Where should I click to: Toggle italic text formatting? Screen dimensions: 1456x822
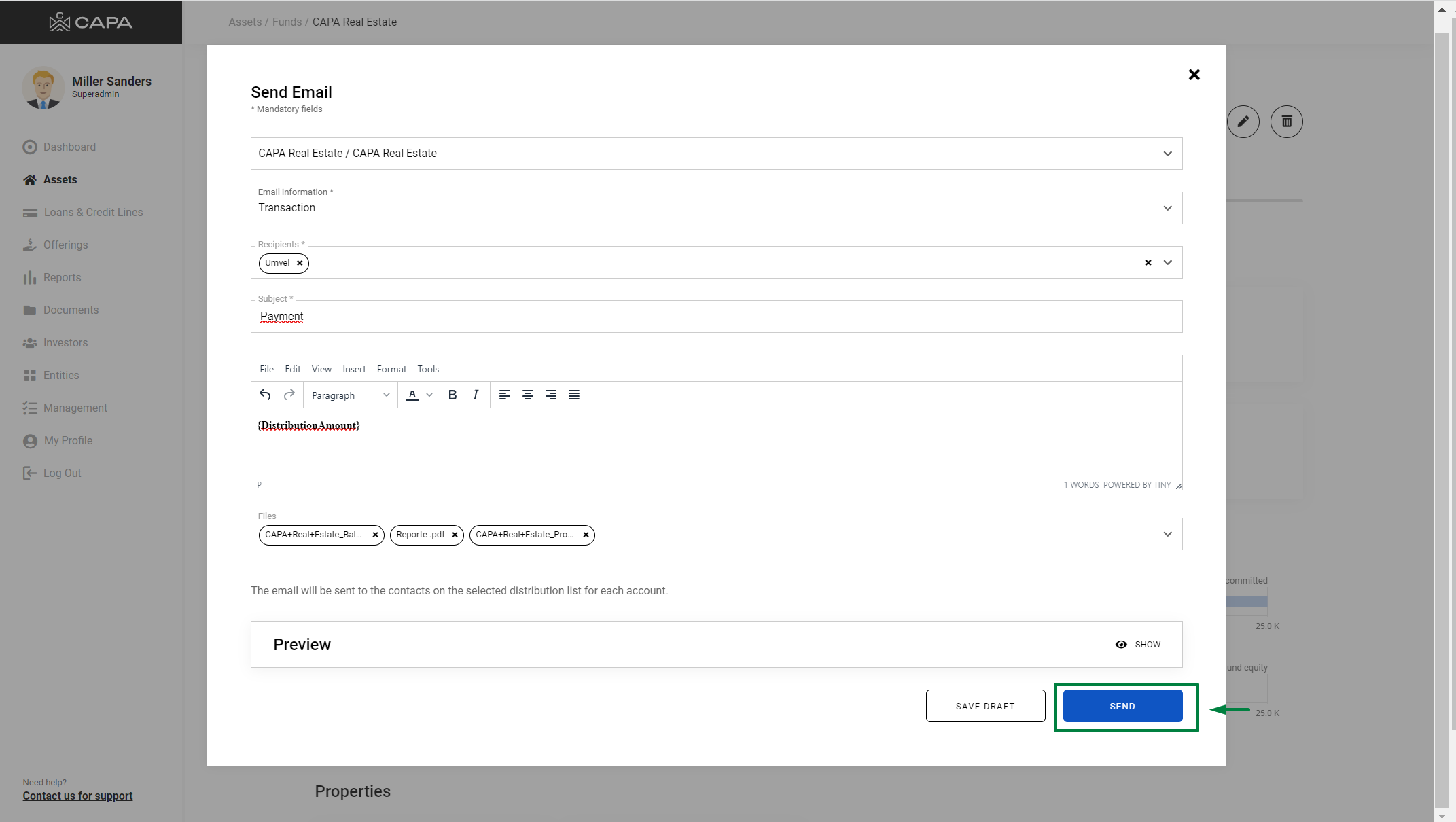[476, 395]
